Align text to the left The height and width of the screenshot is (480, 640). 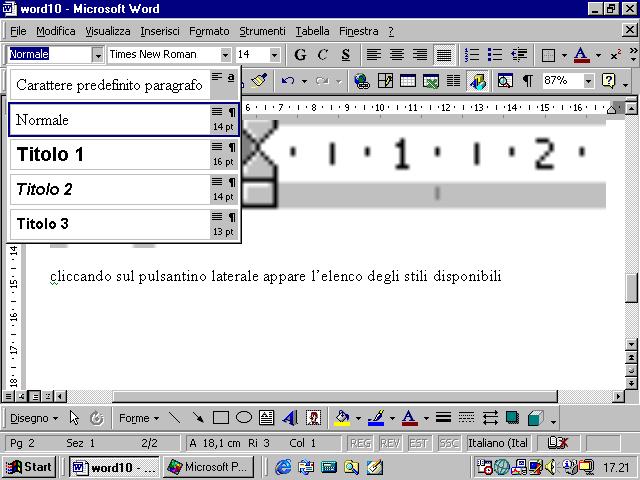pos(373,54)
